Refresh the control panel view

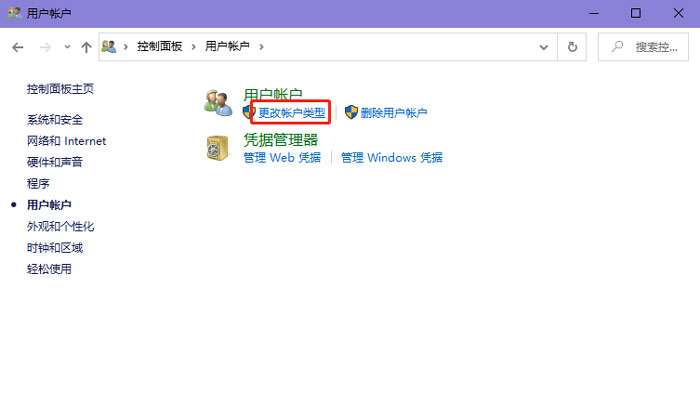(x=572, y=47)
